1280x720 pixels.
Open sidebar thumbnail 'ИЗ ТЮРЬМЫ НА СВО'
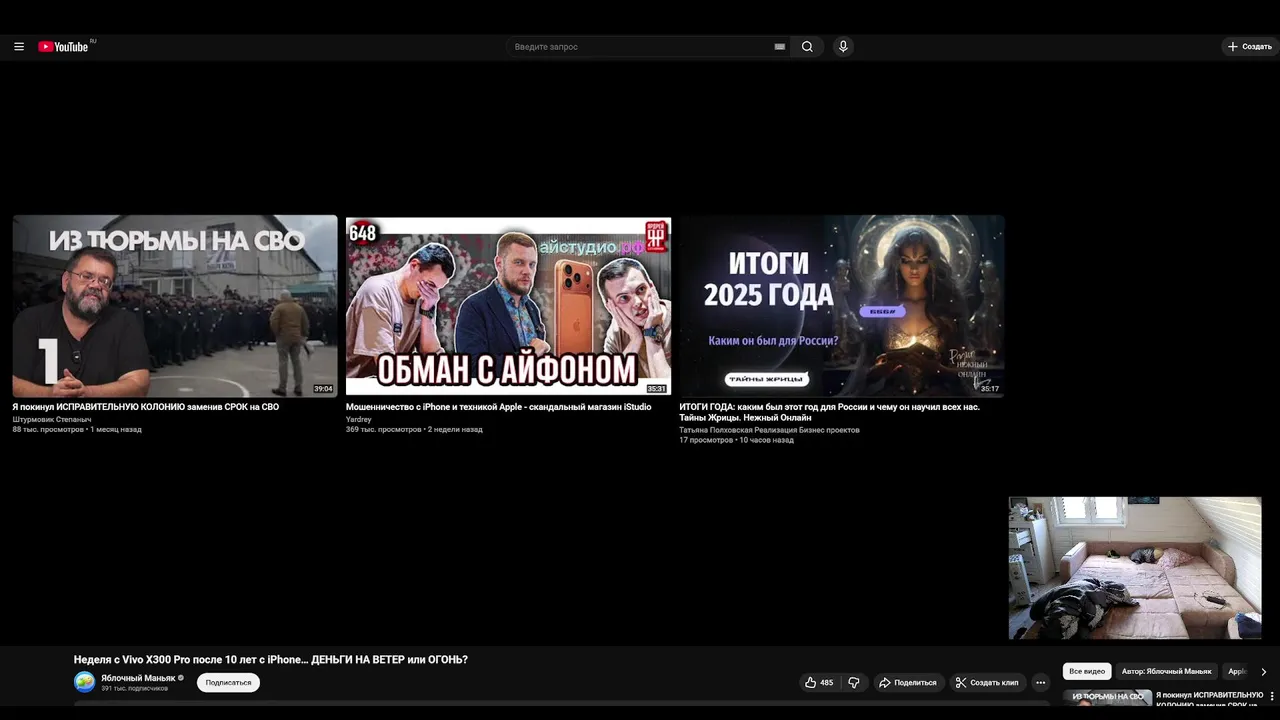(1108, 699)
